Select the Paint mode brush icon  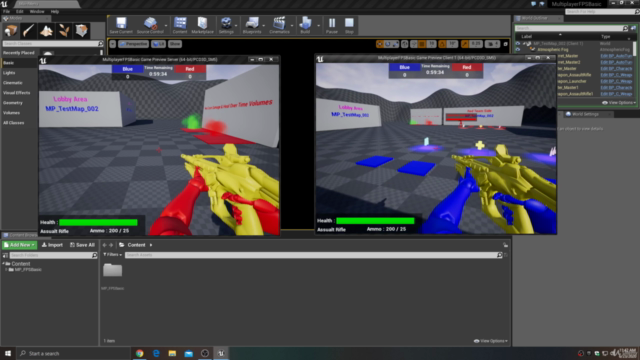29,31
